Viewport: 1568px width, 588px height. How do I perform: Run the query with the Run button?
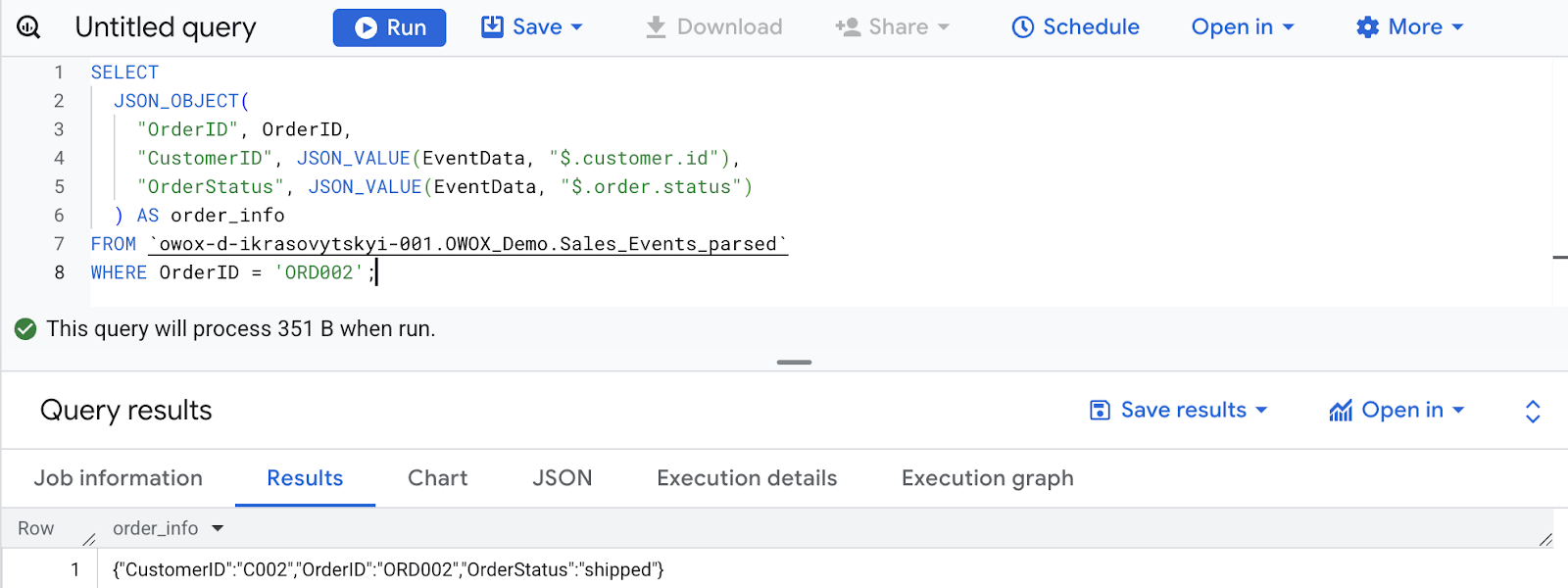389,27
